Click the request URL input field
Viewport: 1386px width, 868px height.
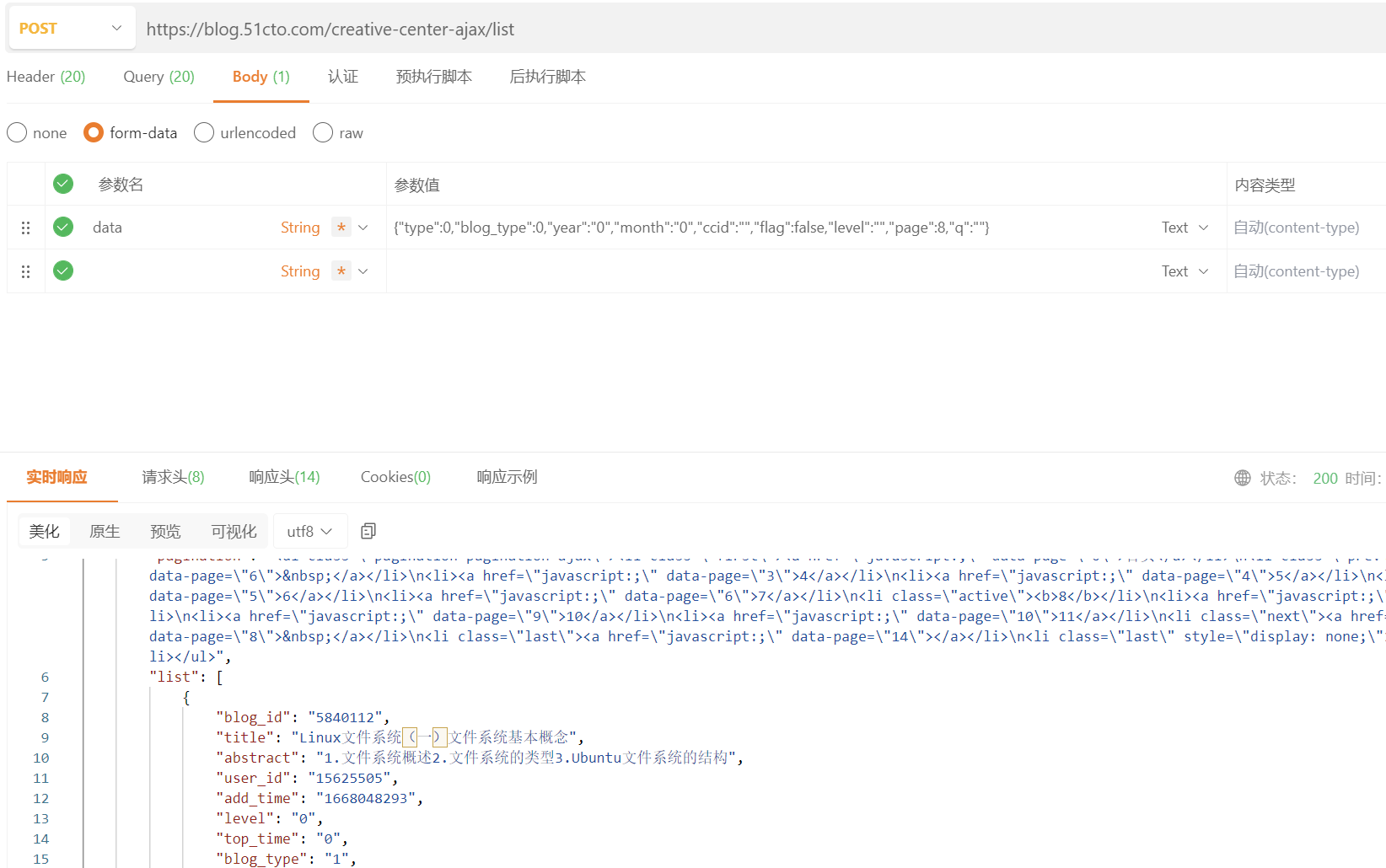tap(590, 29)
